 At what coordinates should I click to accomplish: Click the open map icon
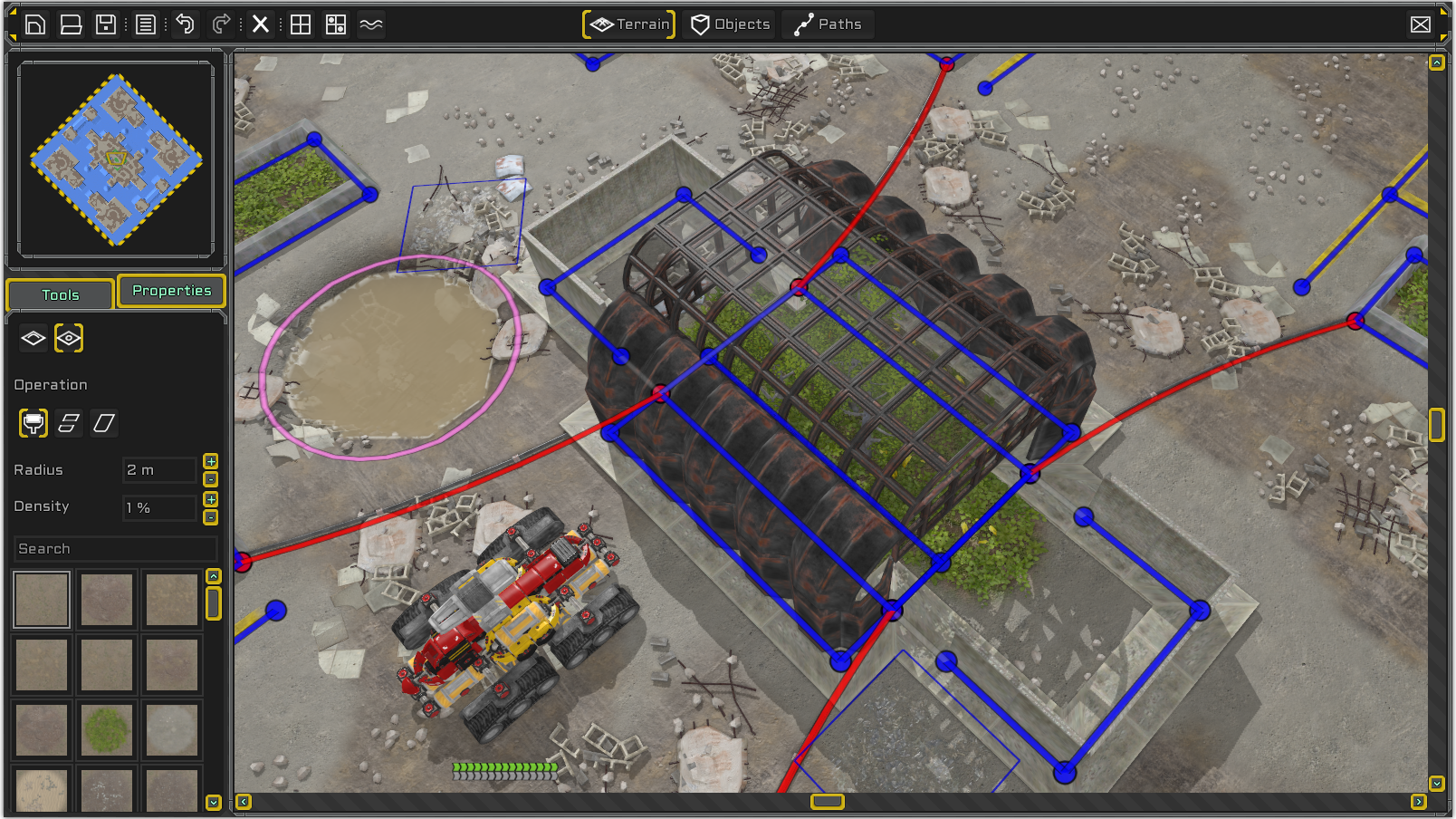click(71, 24)
